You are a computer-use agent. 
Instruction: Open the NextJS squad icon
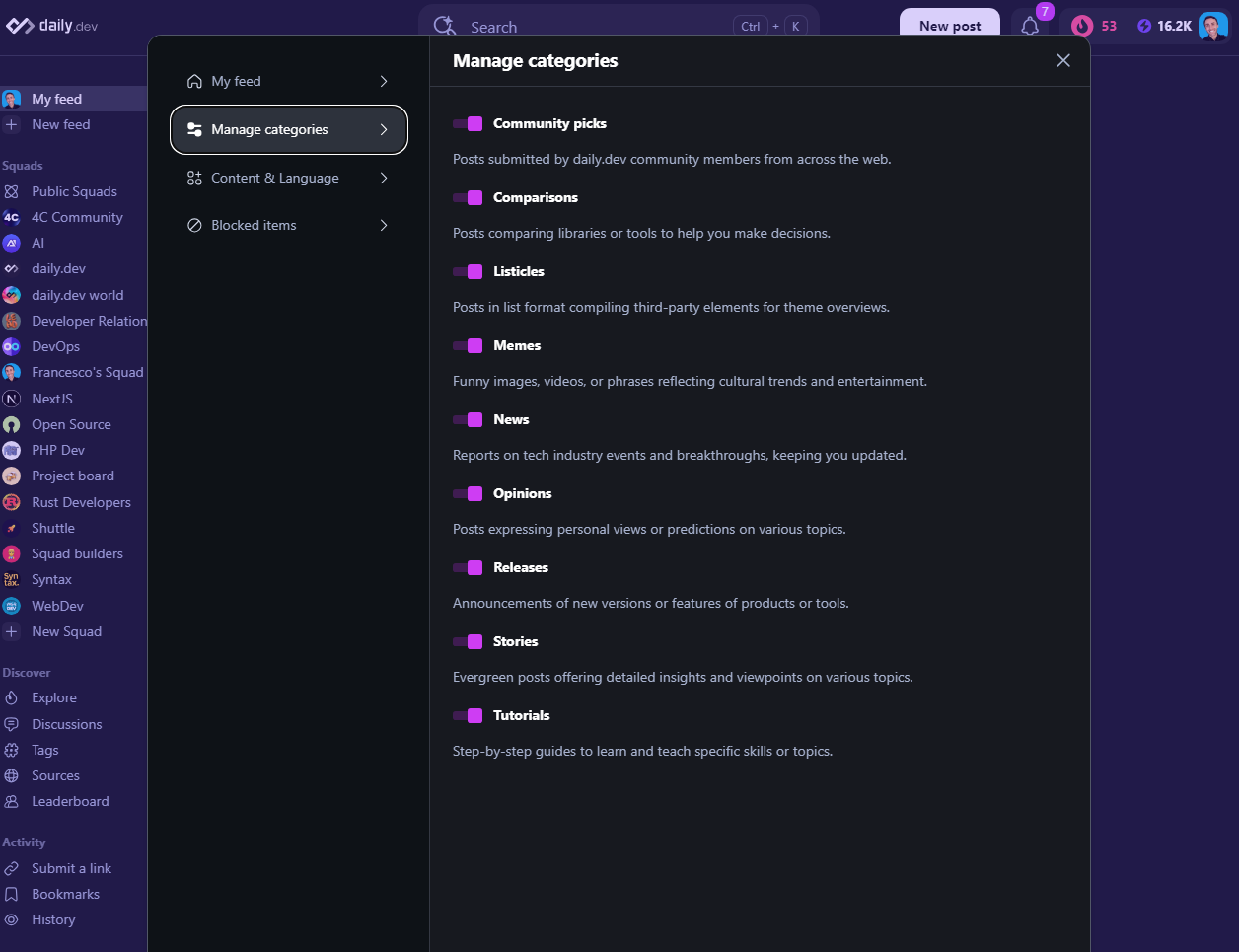click(x=12, y=399)
